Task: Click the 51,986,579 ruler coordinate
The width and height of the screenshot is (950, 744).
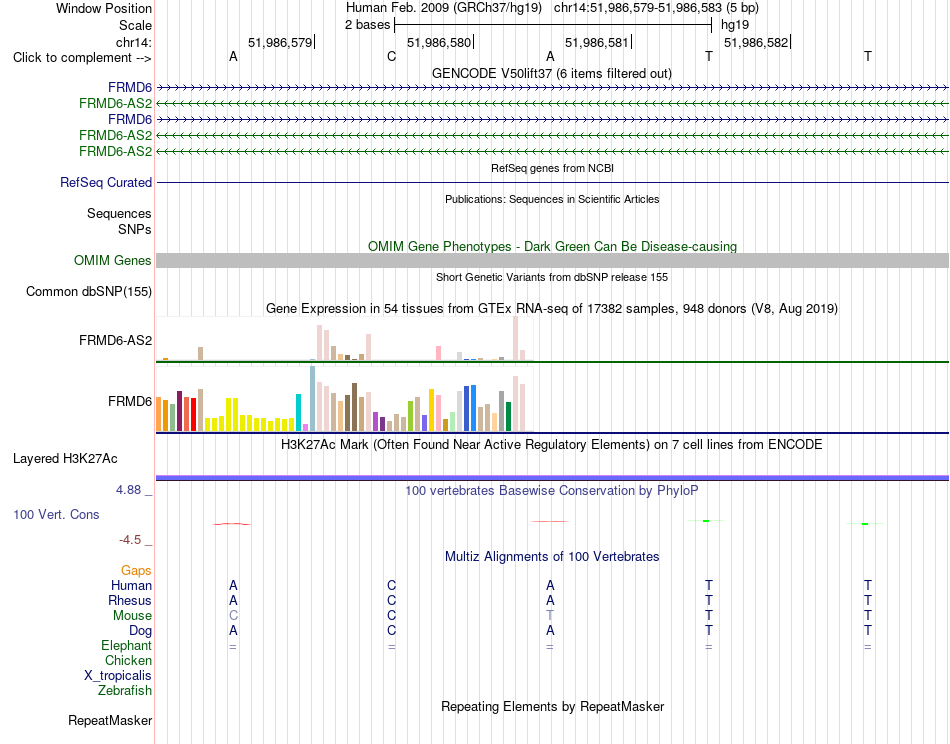Action: [280, 42]
